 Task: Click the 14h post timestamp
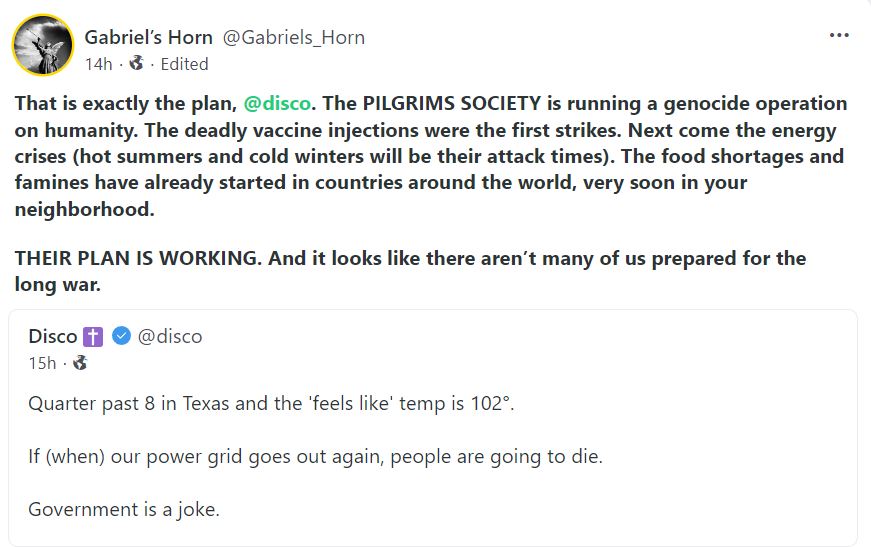tap(98, 64)
